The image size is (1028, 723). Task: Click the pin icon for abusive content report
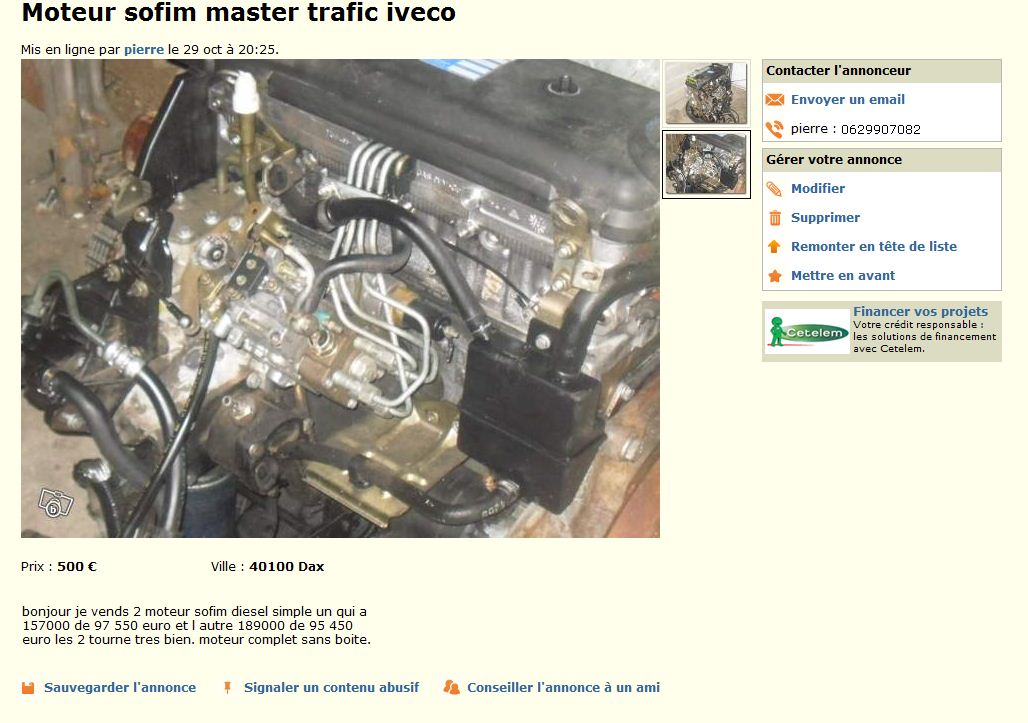click(227, 688)
